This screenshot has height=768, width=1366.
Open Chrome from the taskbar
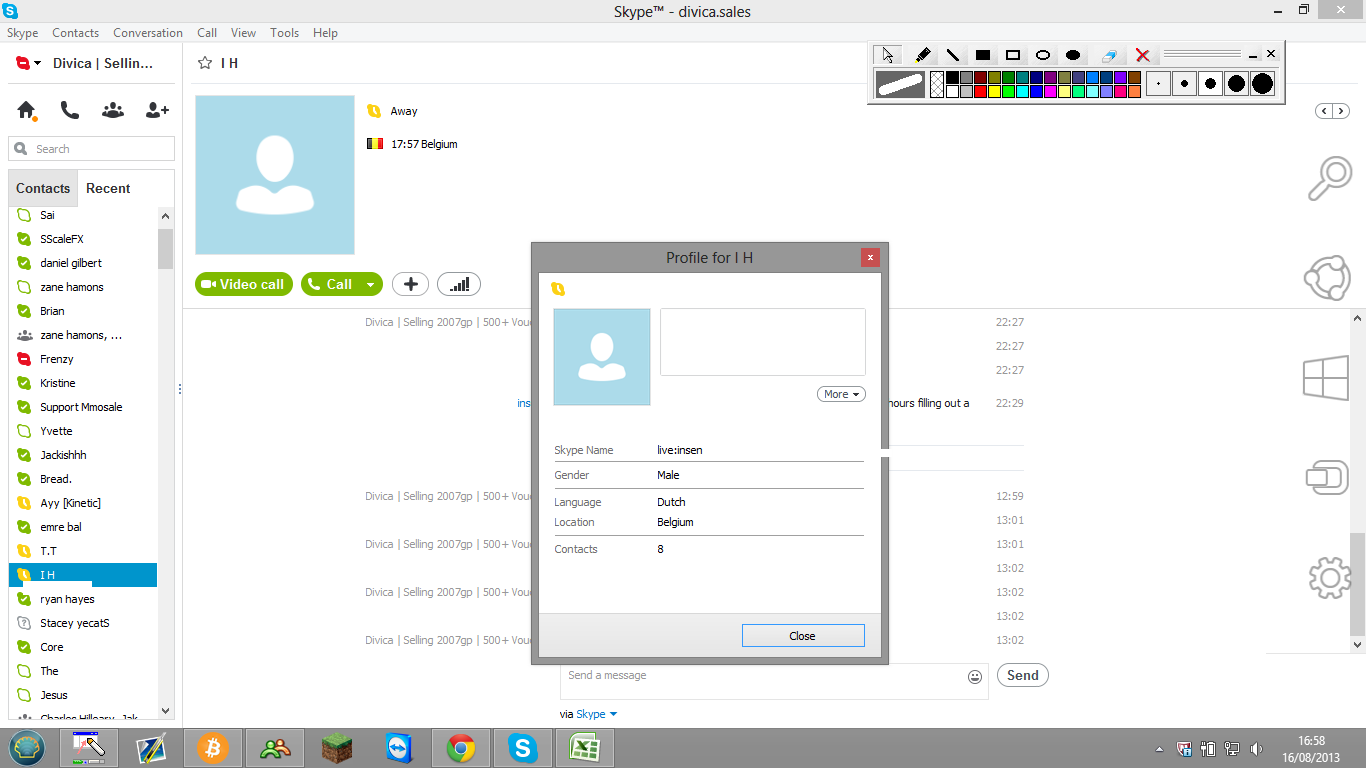pos(461,747)
